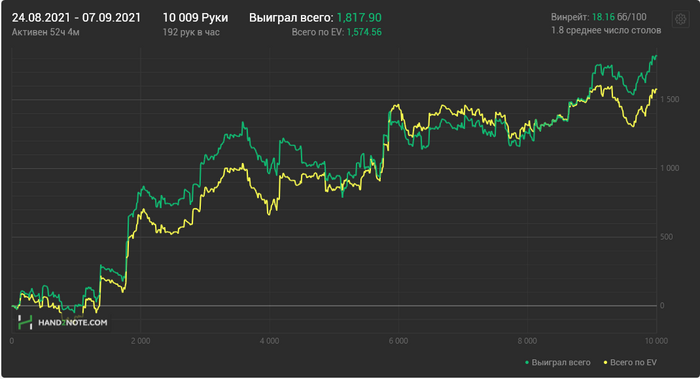
Task: Toggle the yellow 'Всего по EV' legend entry
Action: click(x=630, y=362)
